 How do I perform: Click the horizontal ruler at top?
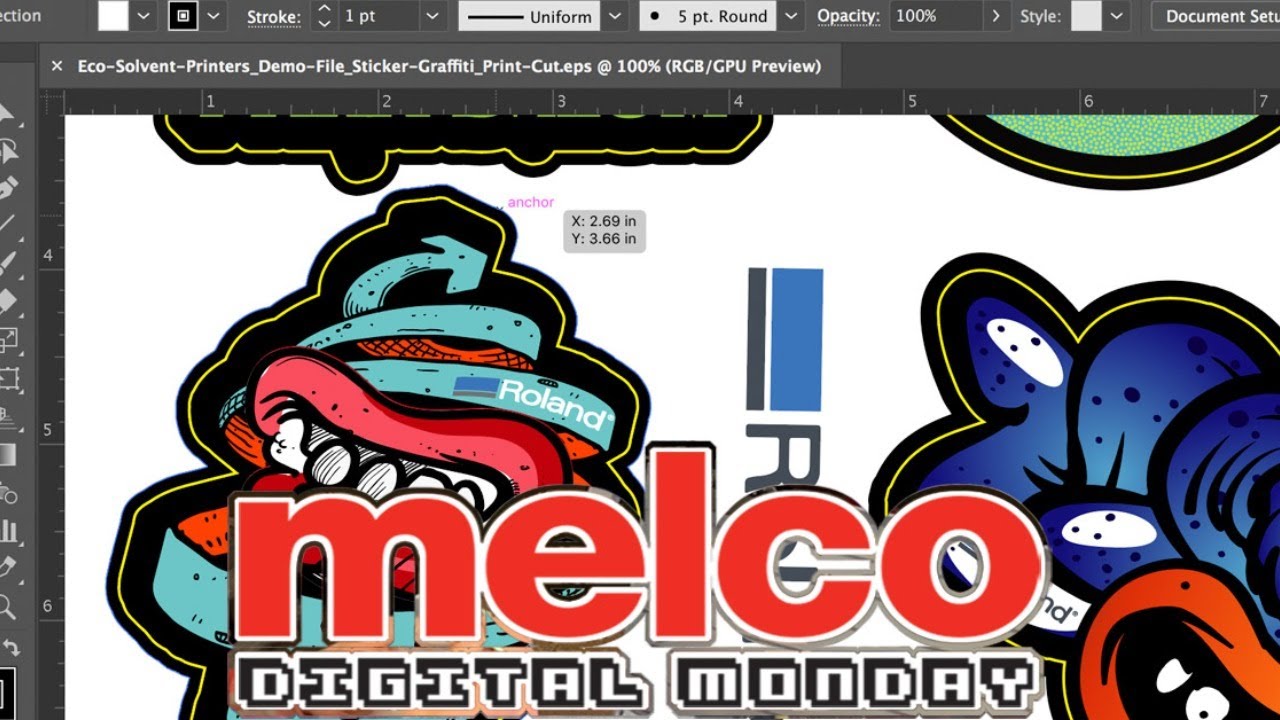(672, 101)
